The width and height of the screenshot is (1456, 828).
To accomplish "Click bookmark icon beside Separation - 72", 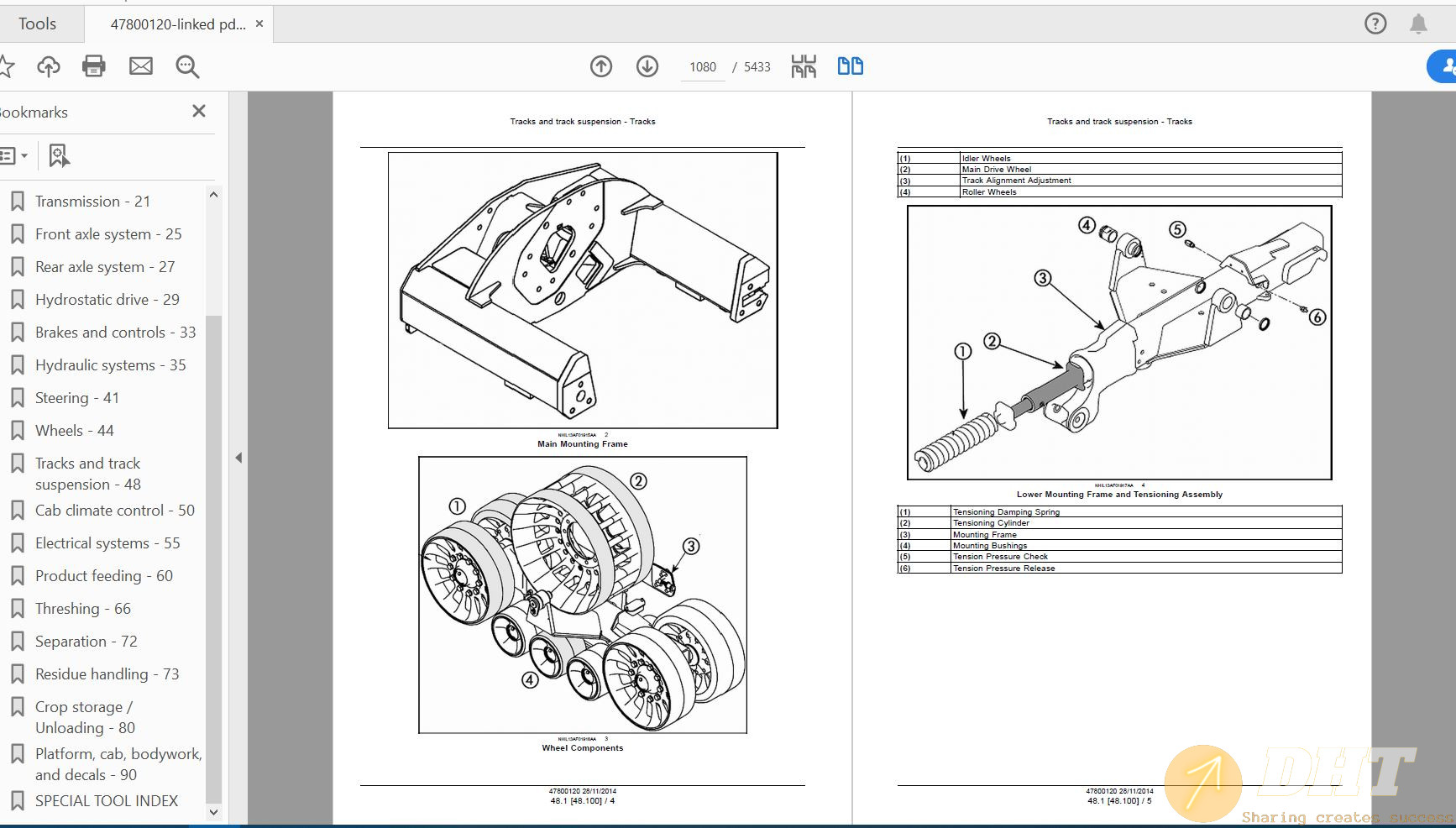I will (17, 642).
